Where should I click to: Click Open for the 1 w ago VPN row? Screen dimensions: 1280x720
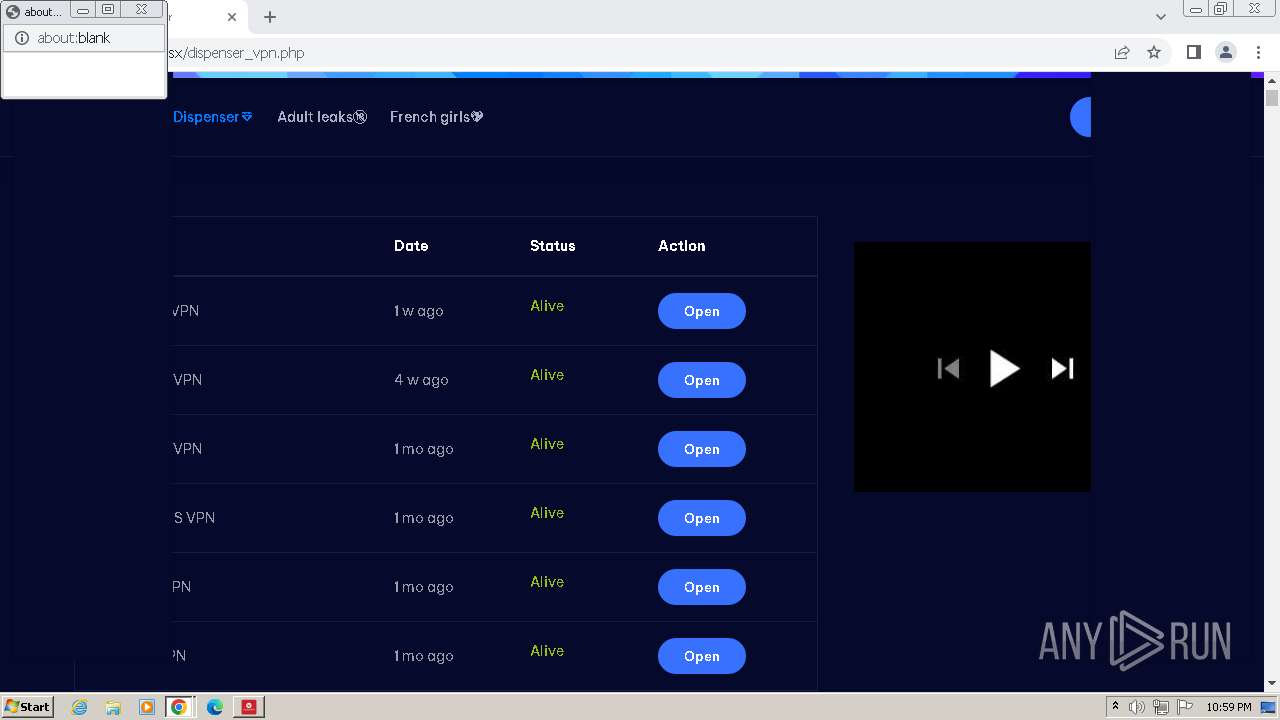point(702,311)
